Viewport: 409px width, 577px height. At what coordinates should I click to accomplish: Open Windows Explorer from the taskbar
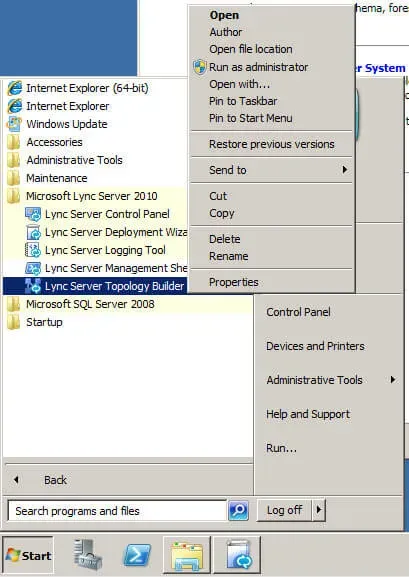pyautogui.click(x=187, y=555)
